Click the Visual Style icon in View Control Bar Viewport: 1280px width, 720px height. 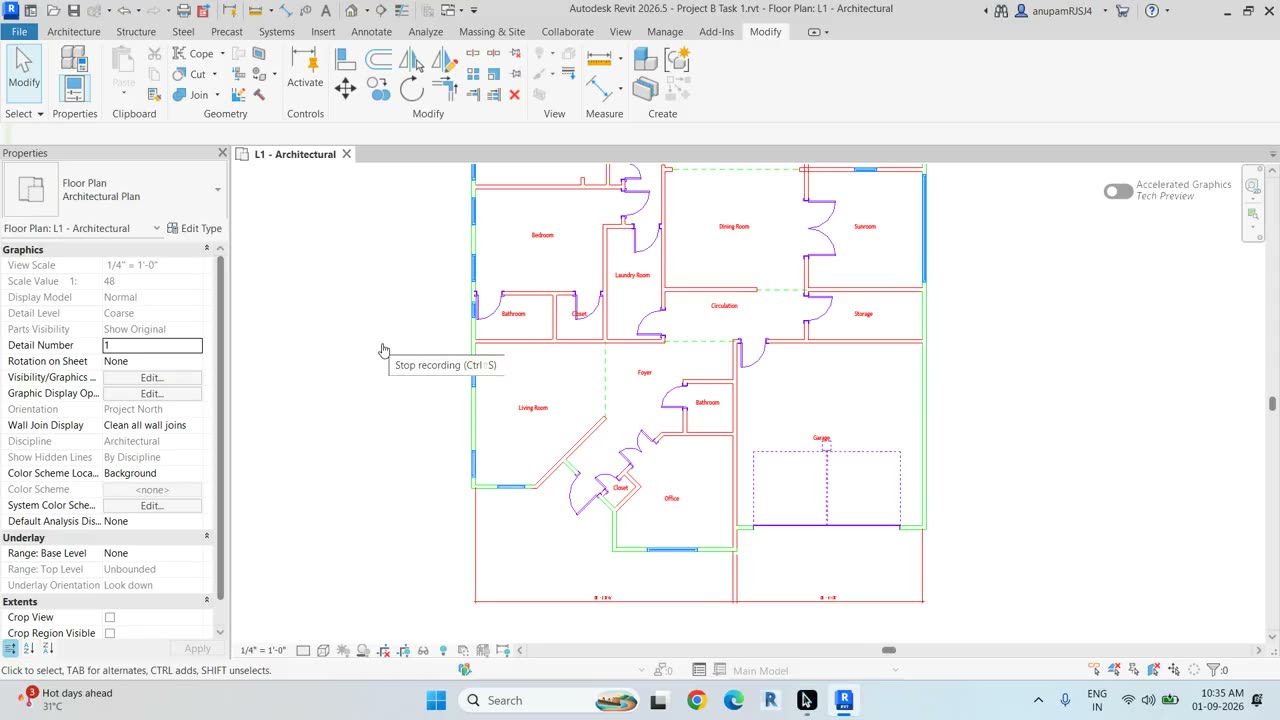[x=323, y=650]
